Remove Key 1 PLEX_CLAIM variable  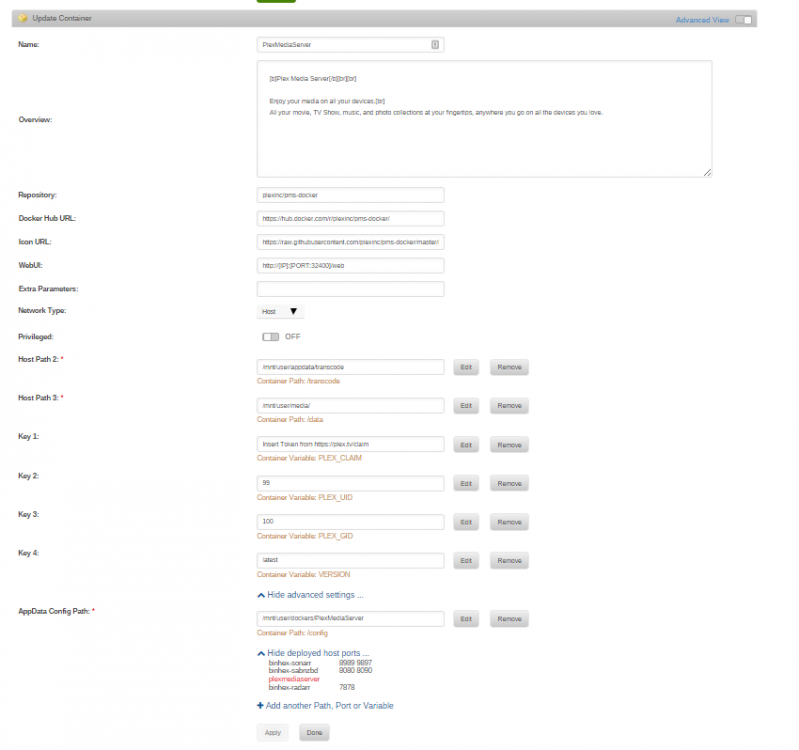510,445
